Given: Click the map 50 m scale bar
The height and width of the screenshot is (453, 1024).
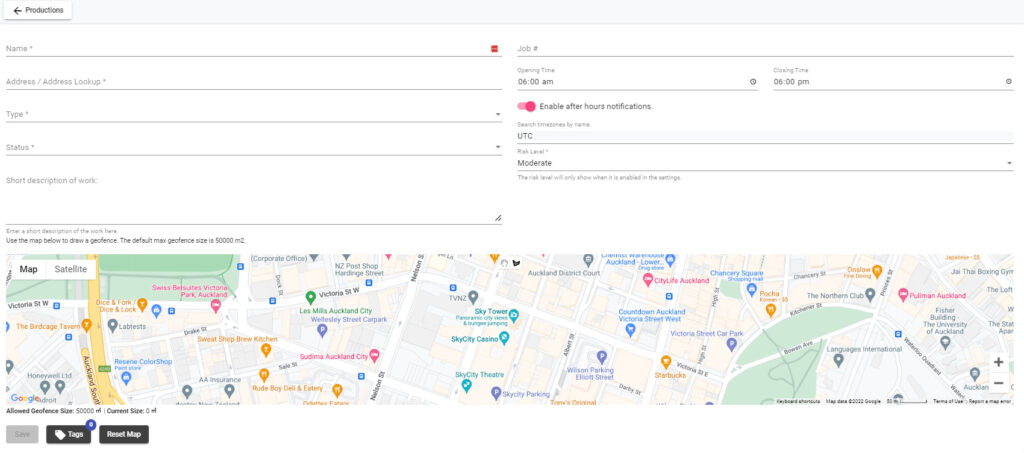Looking at the screenshot, I should (x=907, y=401).
